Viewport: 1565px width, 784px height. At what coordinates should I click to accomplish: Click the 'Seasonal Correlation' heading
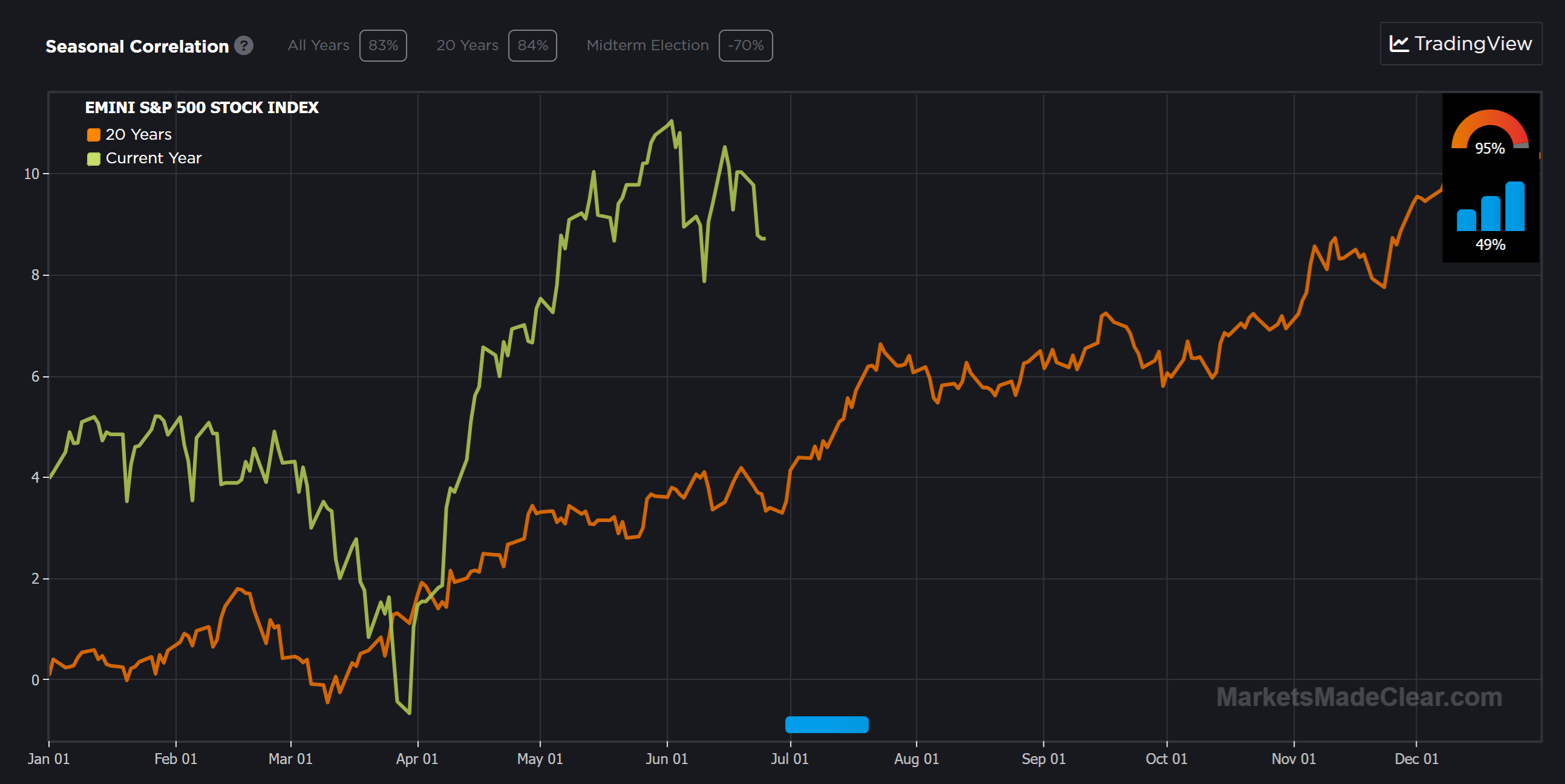pos(137,46)
